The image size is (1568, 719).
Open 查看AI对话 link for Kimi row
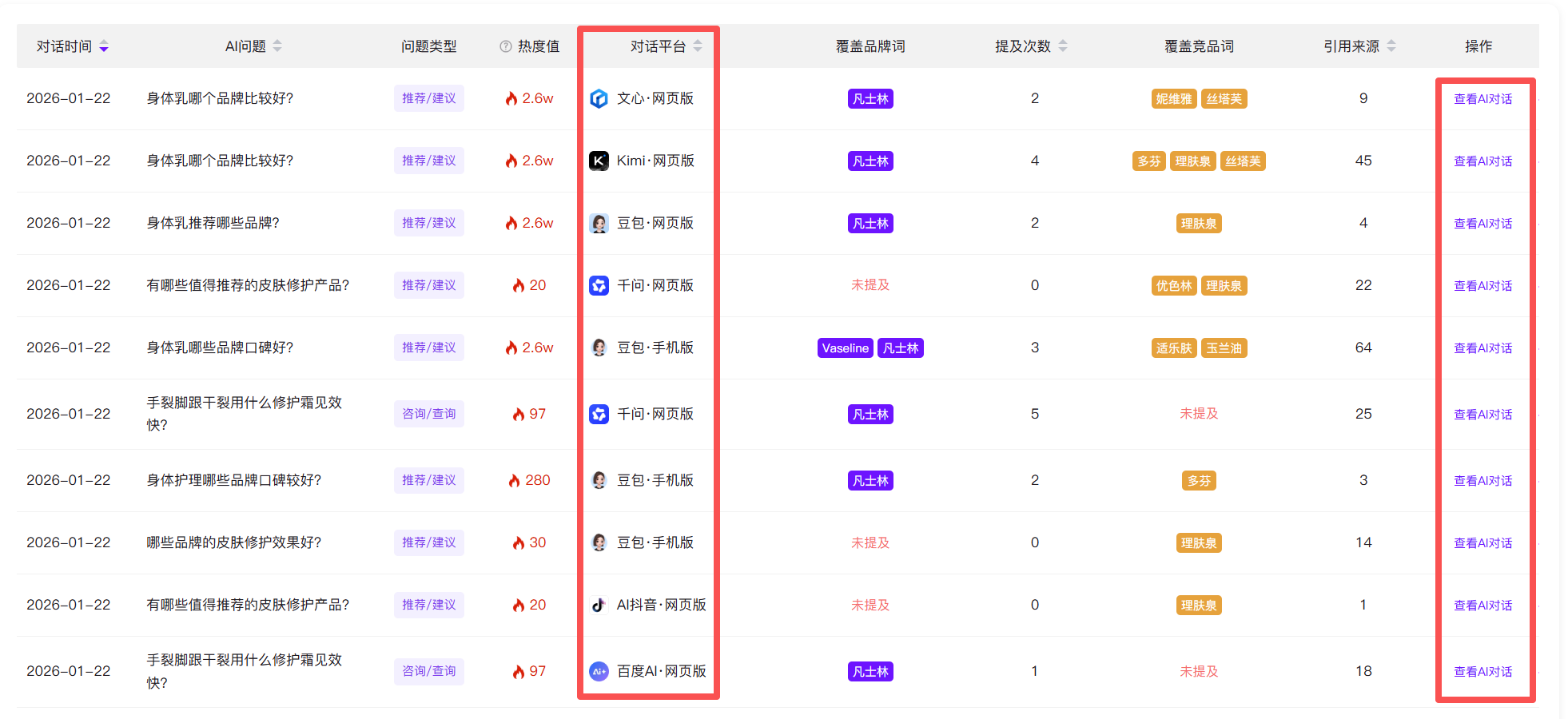[x=1482, y=161]
